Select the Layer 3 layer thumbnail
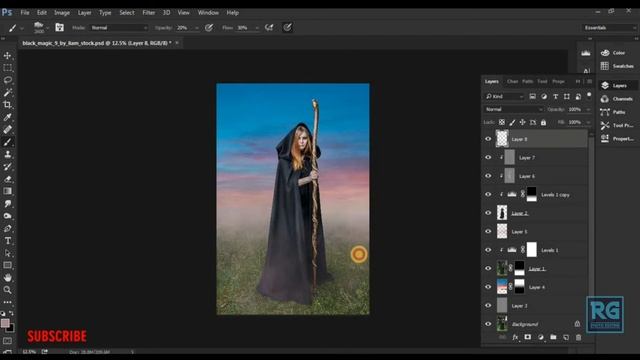Image resolution: width=640 pixels, height=360 pixels. click(x=502, y=305)
